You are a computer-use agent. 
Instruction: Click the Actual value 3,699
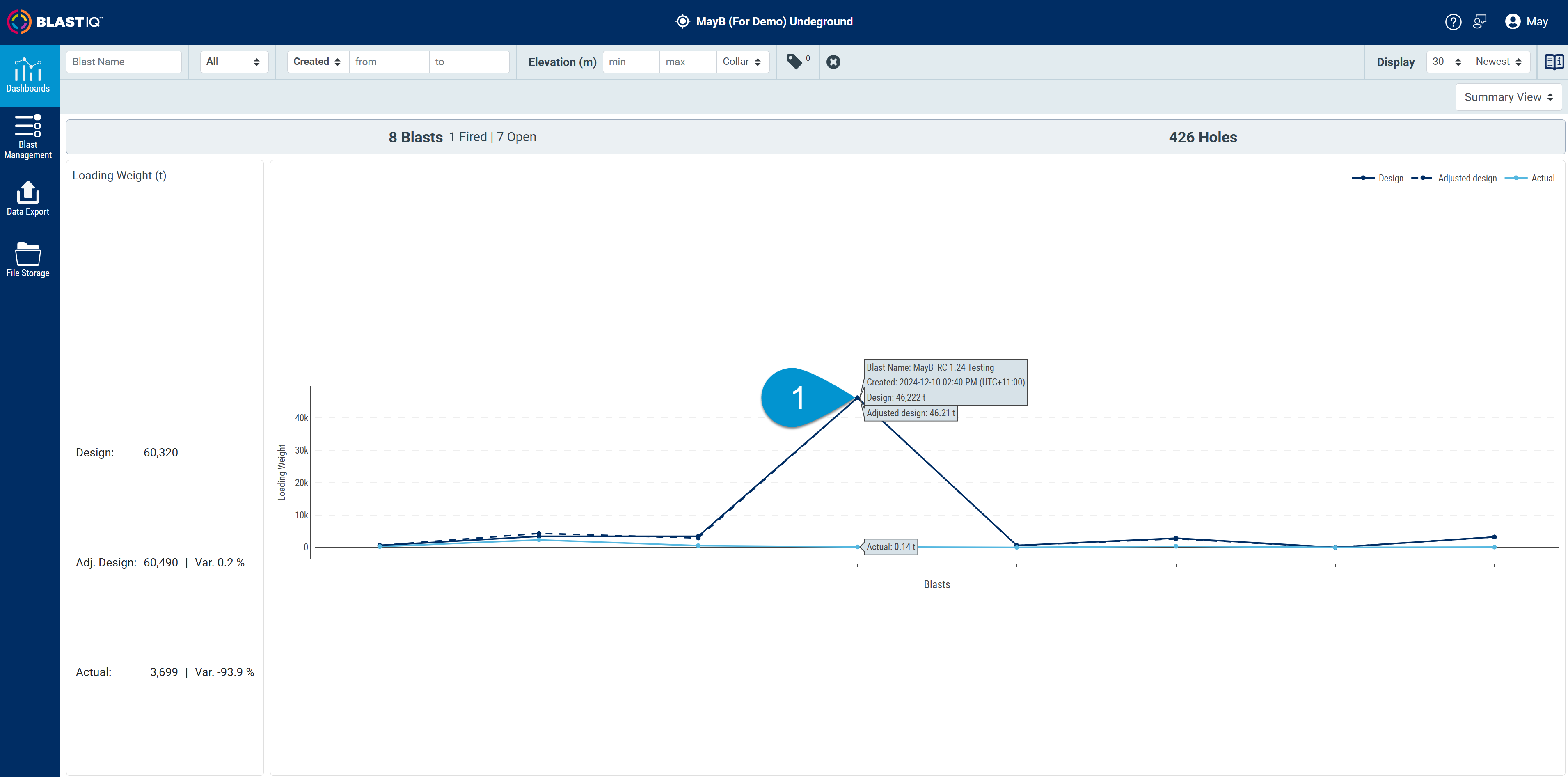point(164,672)
